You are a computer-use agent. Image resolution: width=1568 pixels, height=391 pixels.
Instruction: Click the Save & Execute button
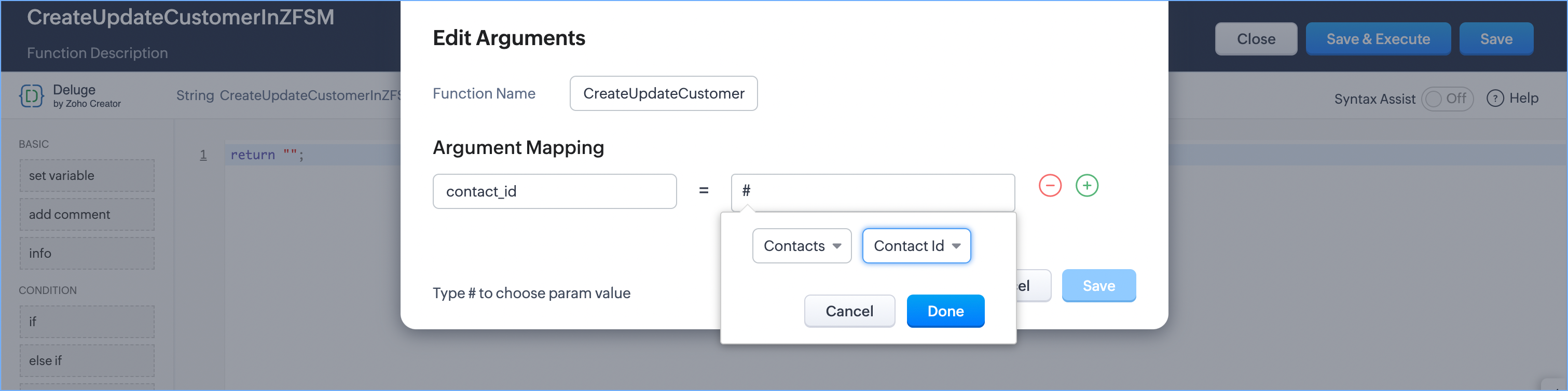pyautogui.click(x=1378, y=39)
